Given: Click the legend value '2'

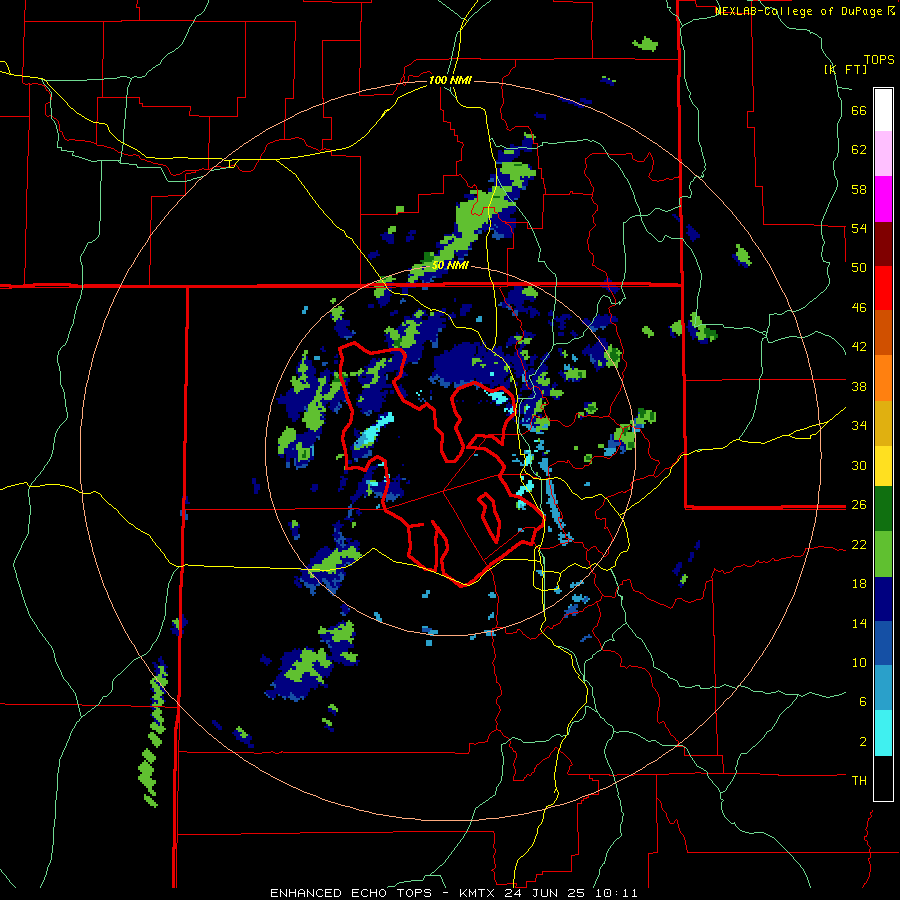Looking at the screenshot, I should click(863, 742).
